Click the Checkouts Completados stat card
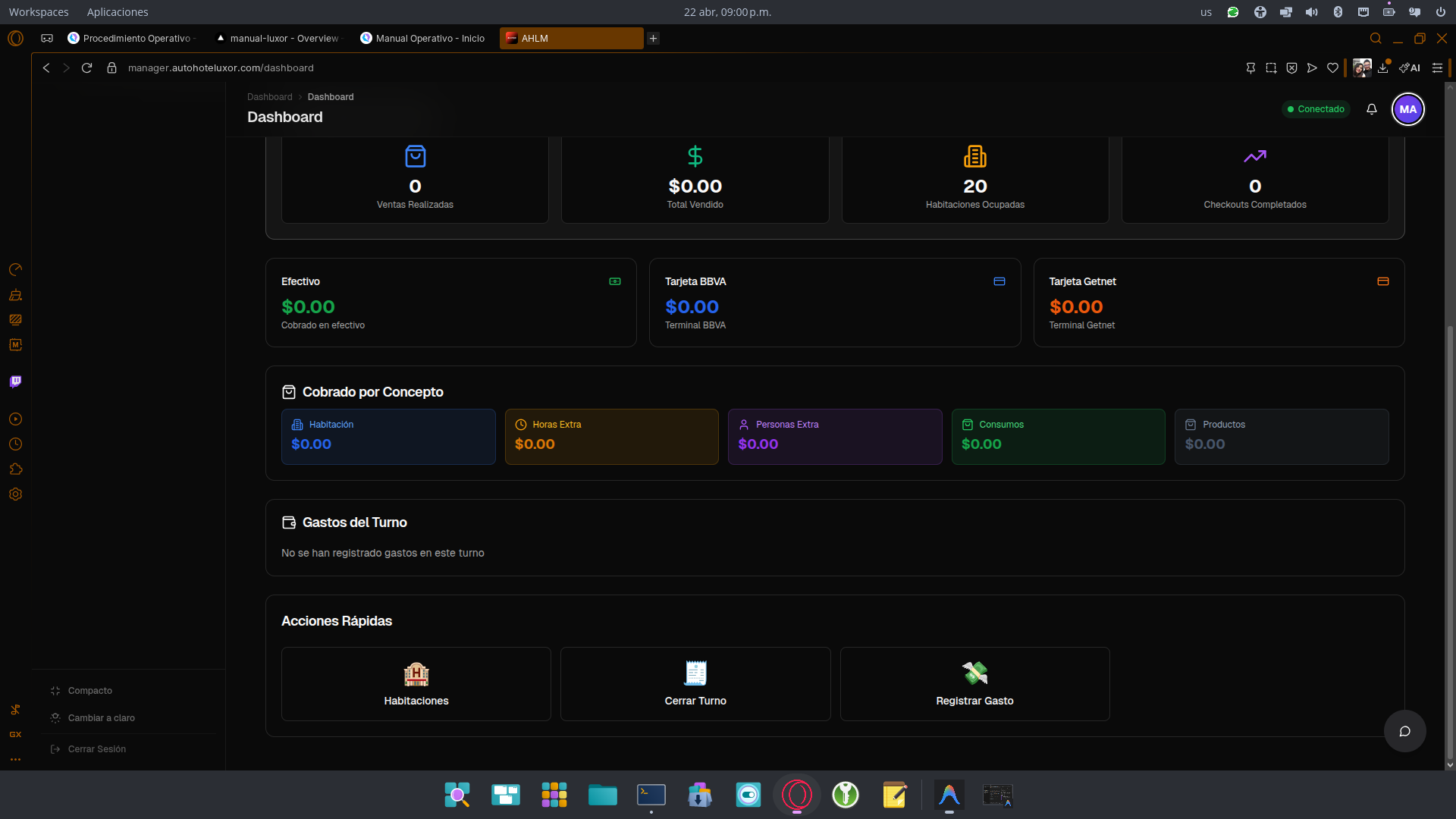The image size is (1456, 819). click(x=1255, y=180)
